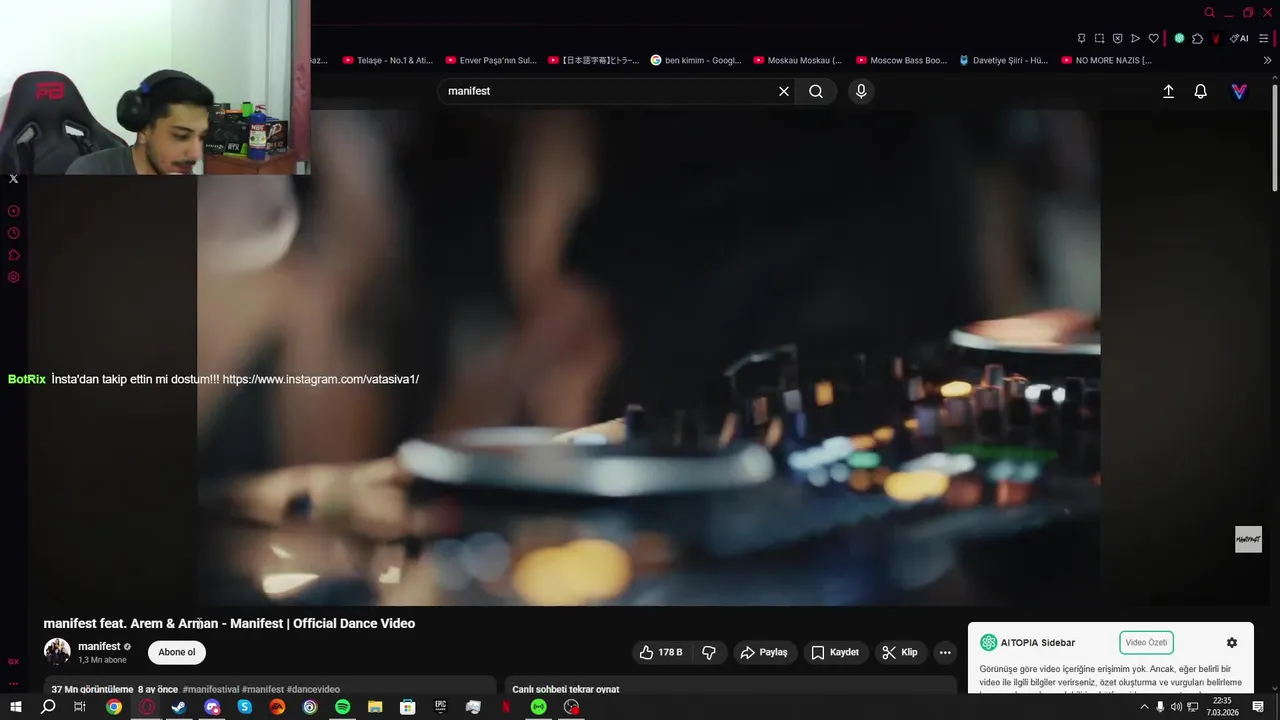Open sidebar three-dot setup menu
Viewport: 1280px width, 720px height.
pos(14,684)
